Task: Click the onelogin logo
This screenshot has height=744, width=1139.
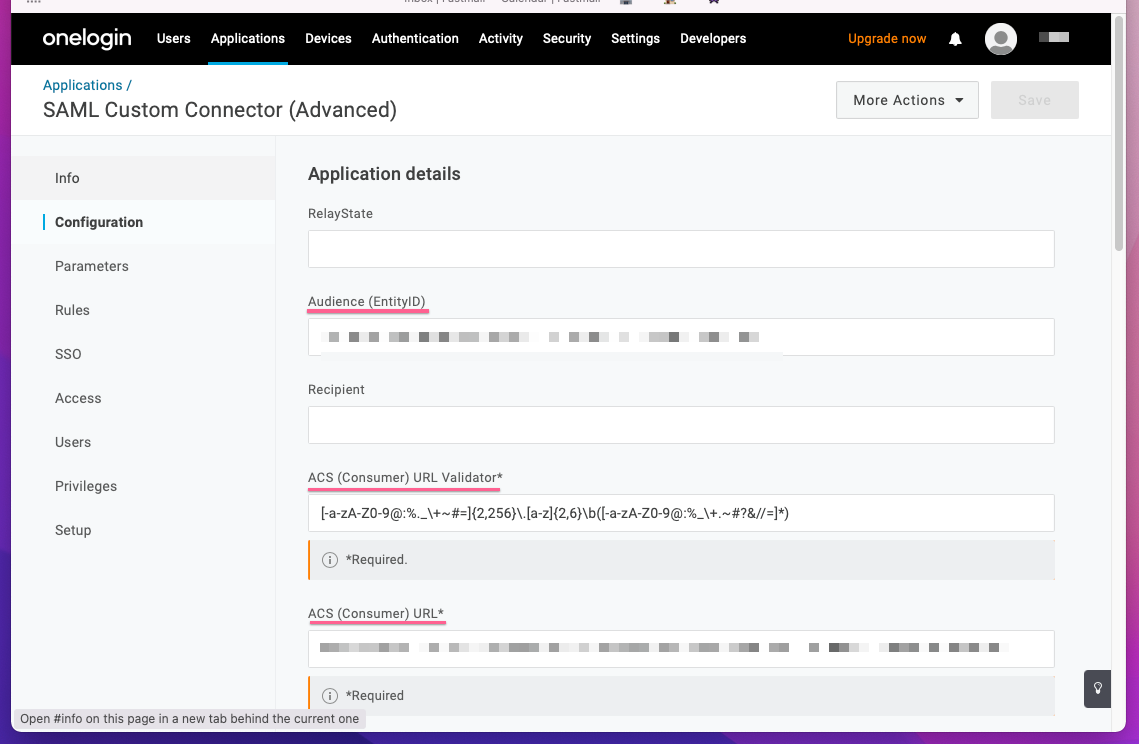Action: (86, 39)
